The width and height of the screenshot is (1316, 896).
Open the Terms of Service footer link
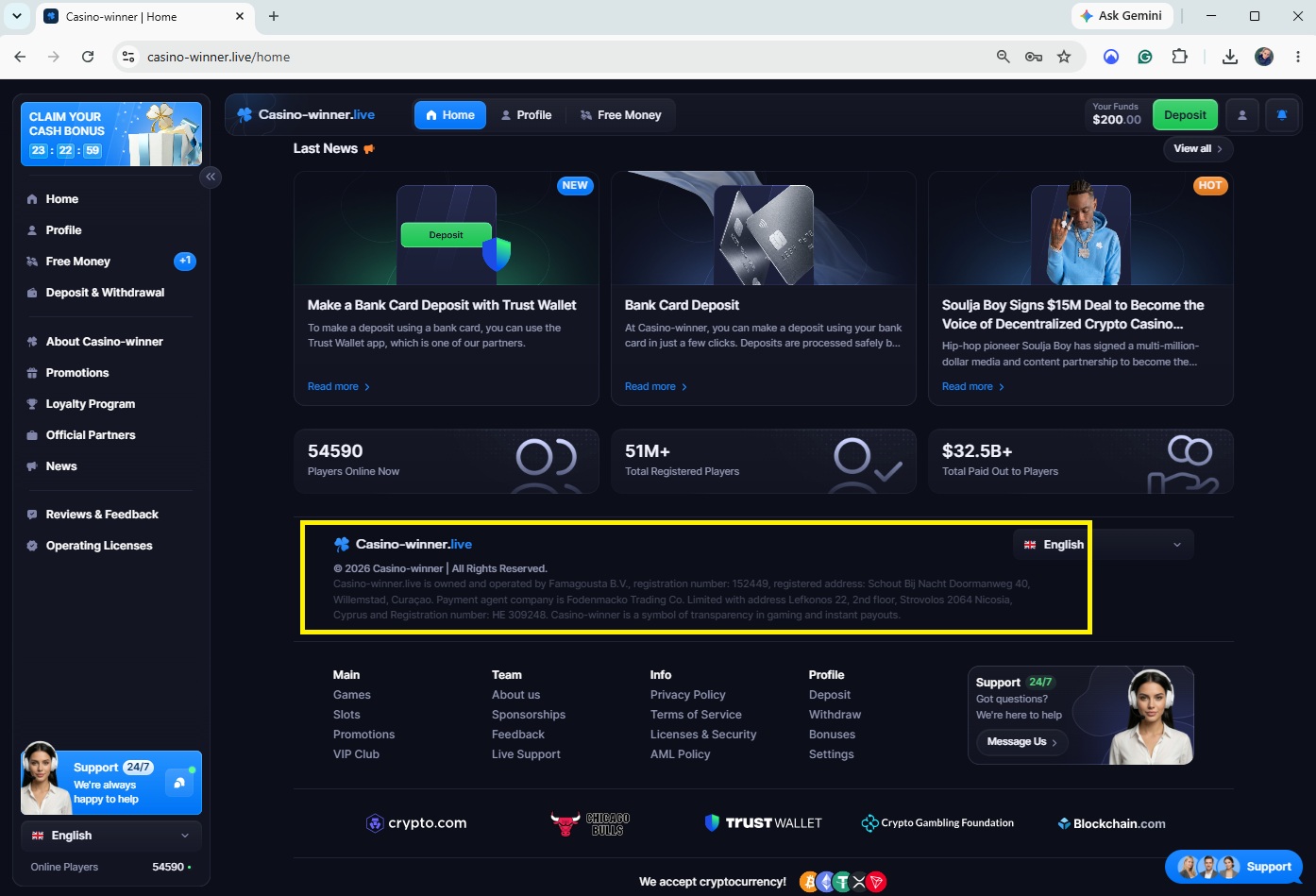pyautogui.click(x=696, y=715)
